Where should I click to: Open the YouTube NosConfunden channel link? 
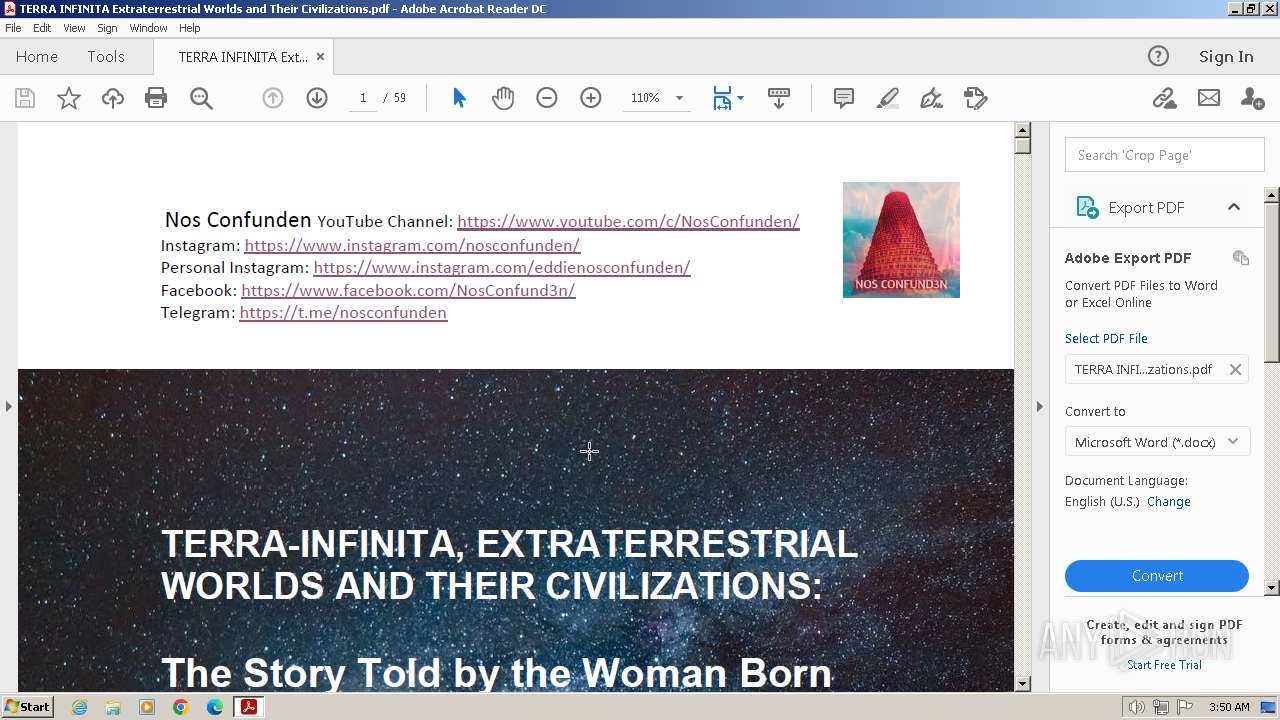(x=628, y=222)
